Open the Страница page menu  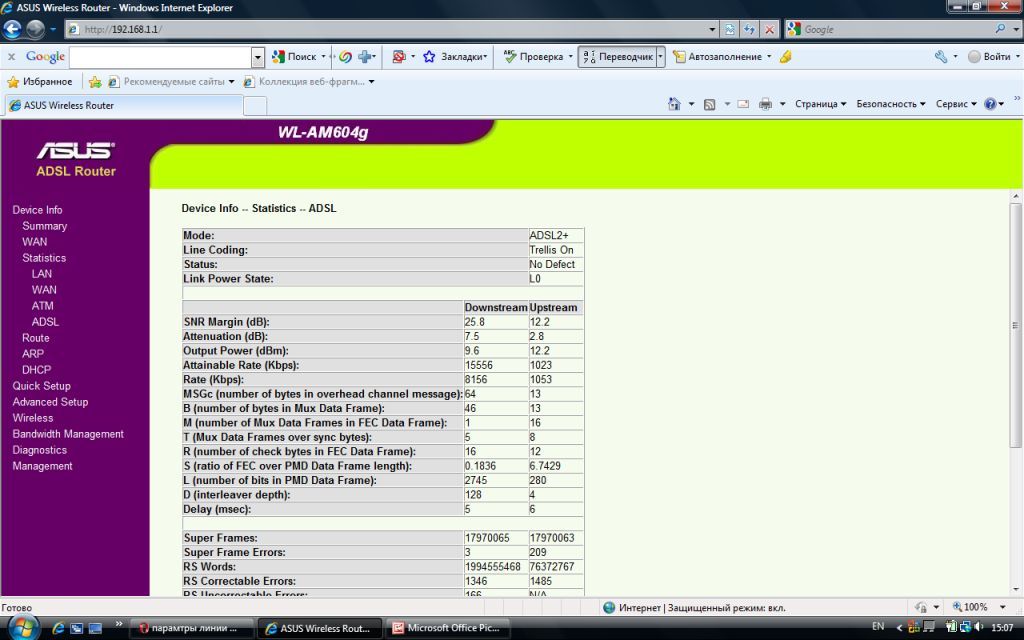(820, 104)
